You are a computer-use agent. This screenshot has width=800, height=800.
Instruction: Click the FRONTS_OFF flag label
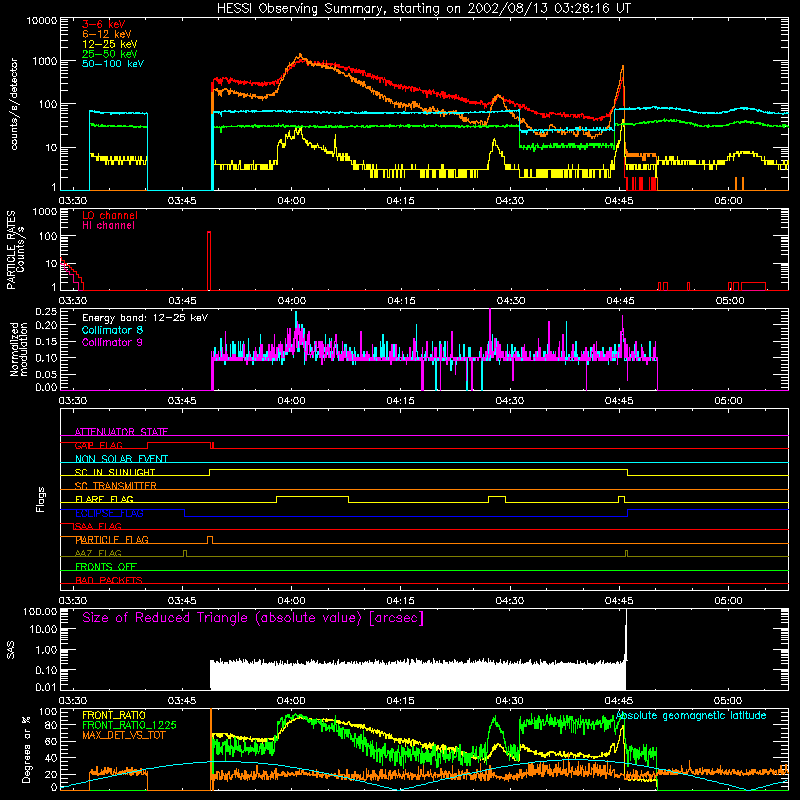106,567
